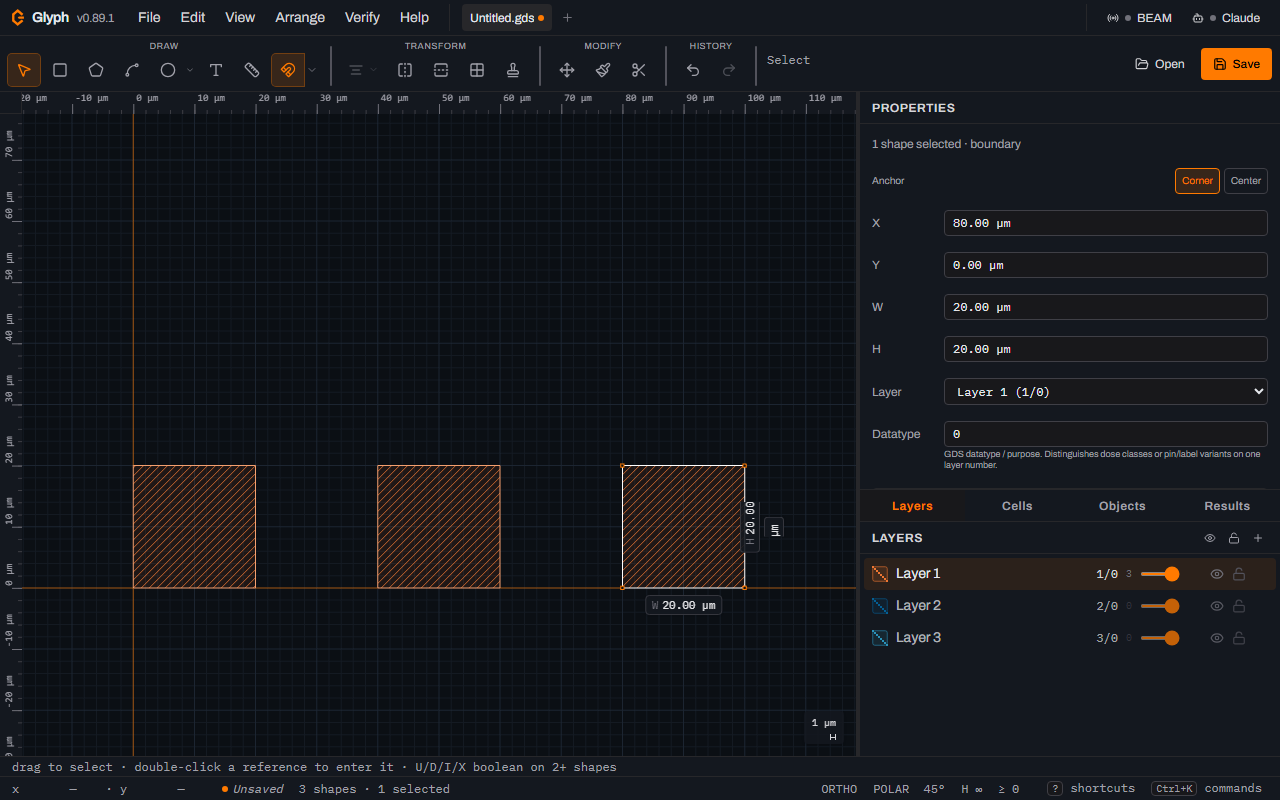Screen dimensions: 1280x800
Task: Add a new tab with plus
Action: coord(568,17)
